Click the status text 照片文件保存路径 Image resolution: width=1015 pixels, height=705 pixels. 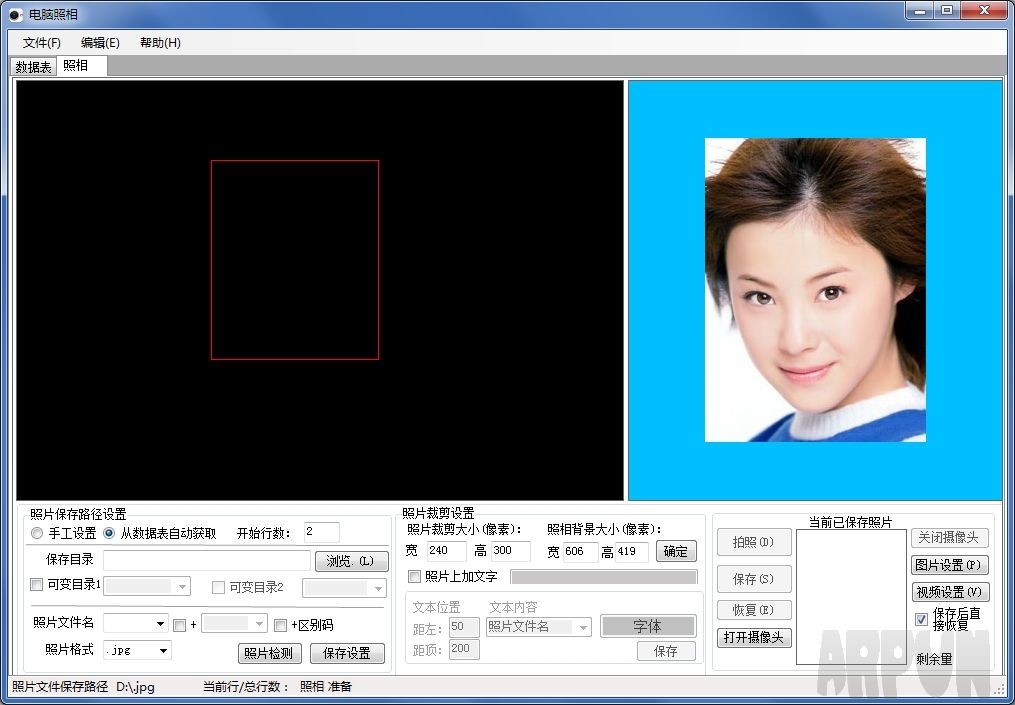click(60, 686)
